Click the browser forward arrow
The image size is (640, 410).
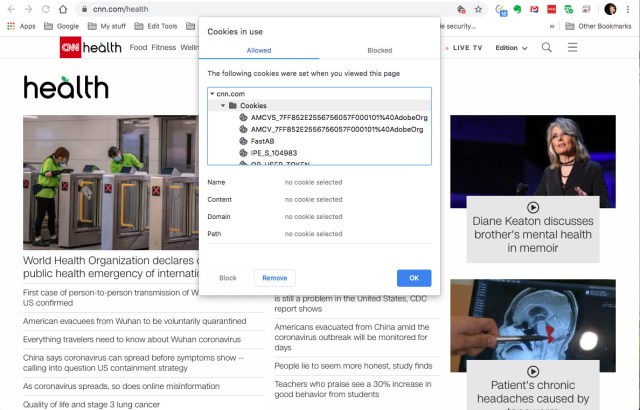28,9
